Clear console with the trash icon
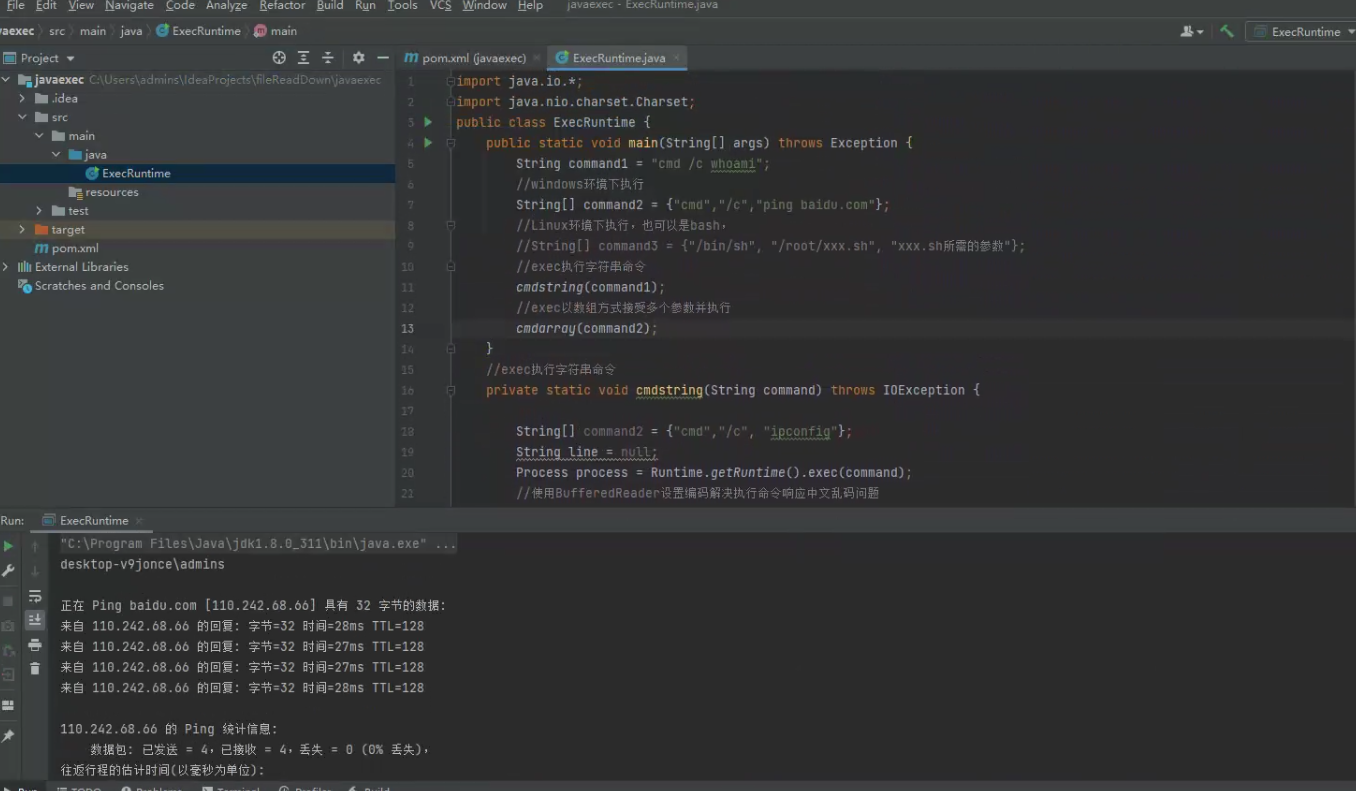 [35, 669]
